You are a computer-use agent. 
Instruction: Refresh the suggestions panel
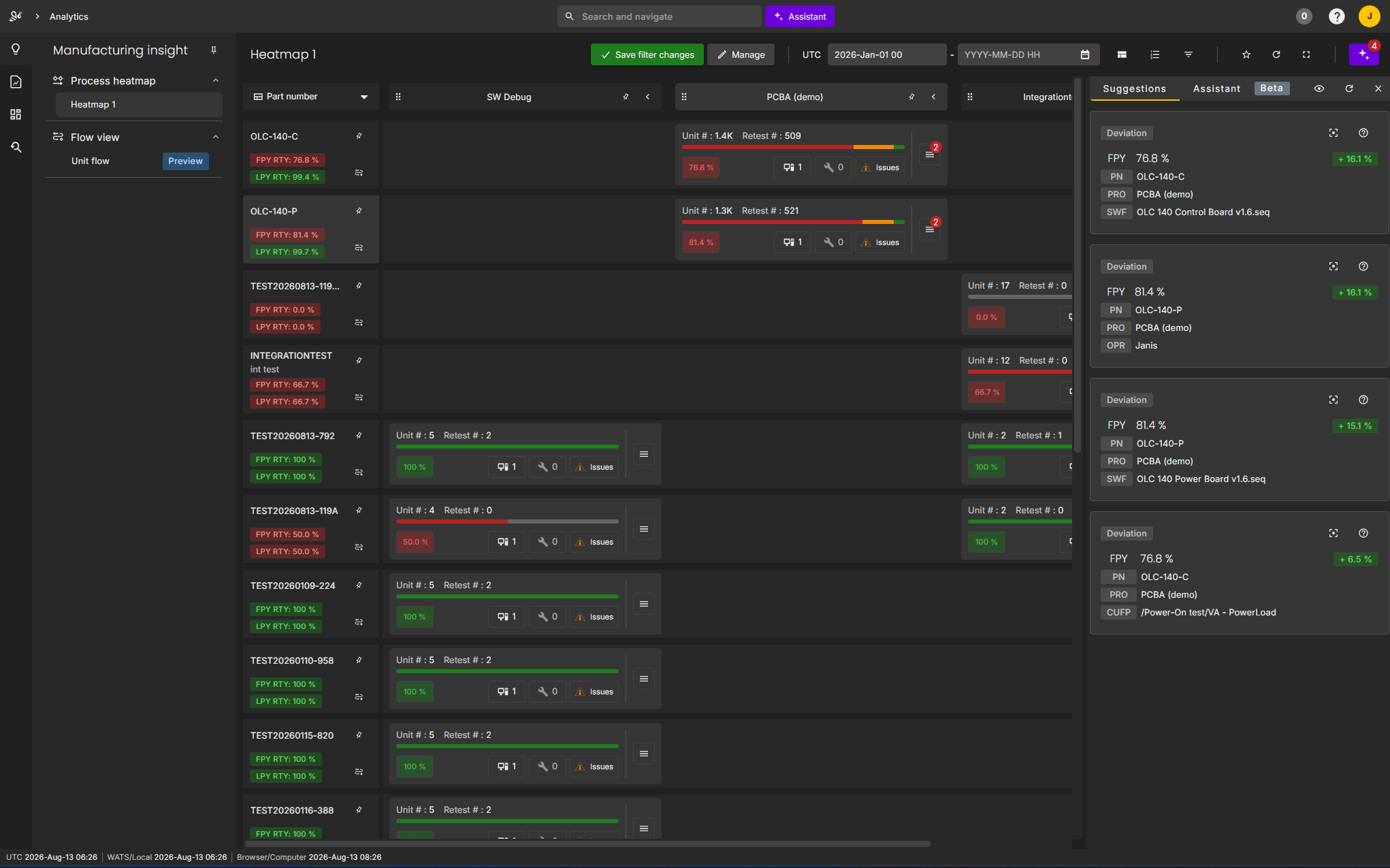(1349, 89)
